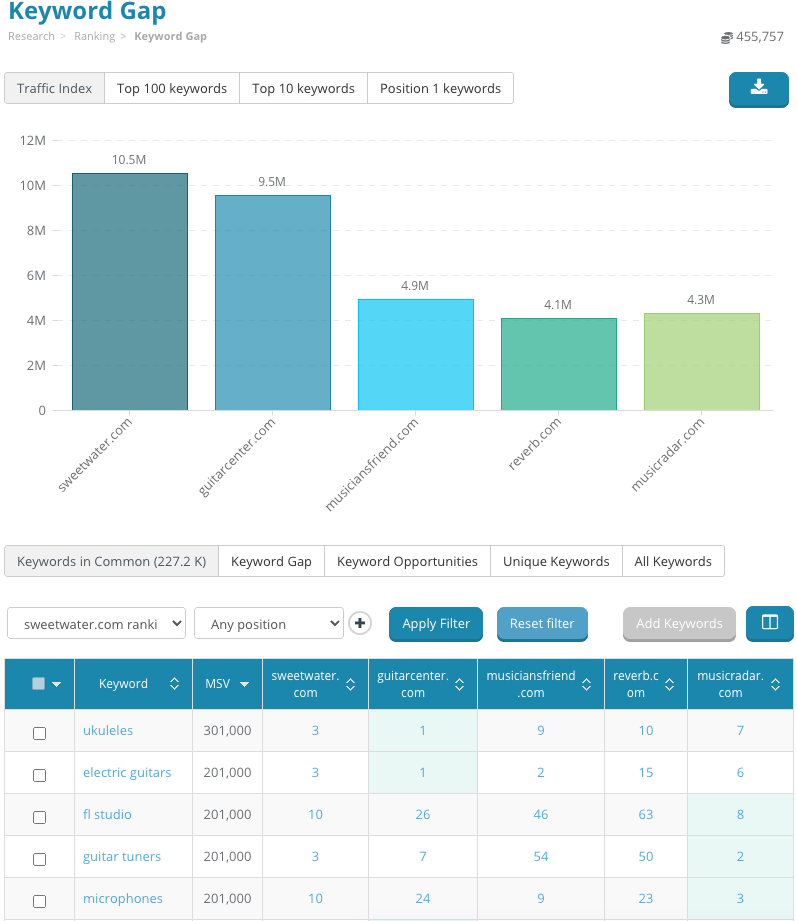This screenshot has width=797, height=921.
Task: Click the plus icon to add filter
Action: tap(361, 624)
